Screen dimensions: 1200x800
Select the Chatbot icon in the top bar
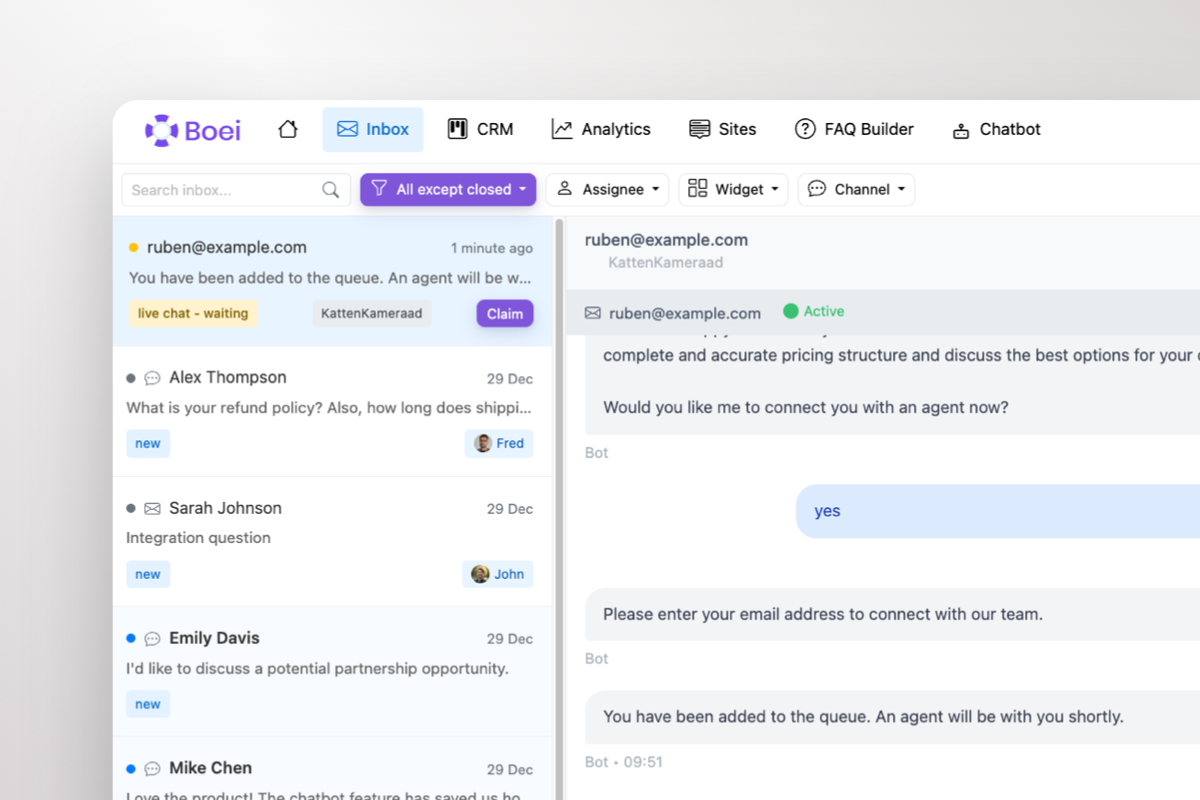(961, 128)
